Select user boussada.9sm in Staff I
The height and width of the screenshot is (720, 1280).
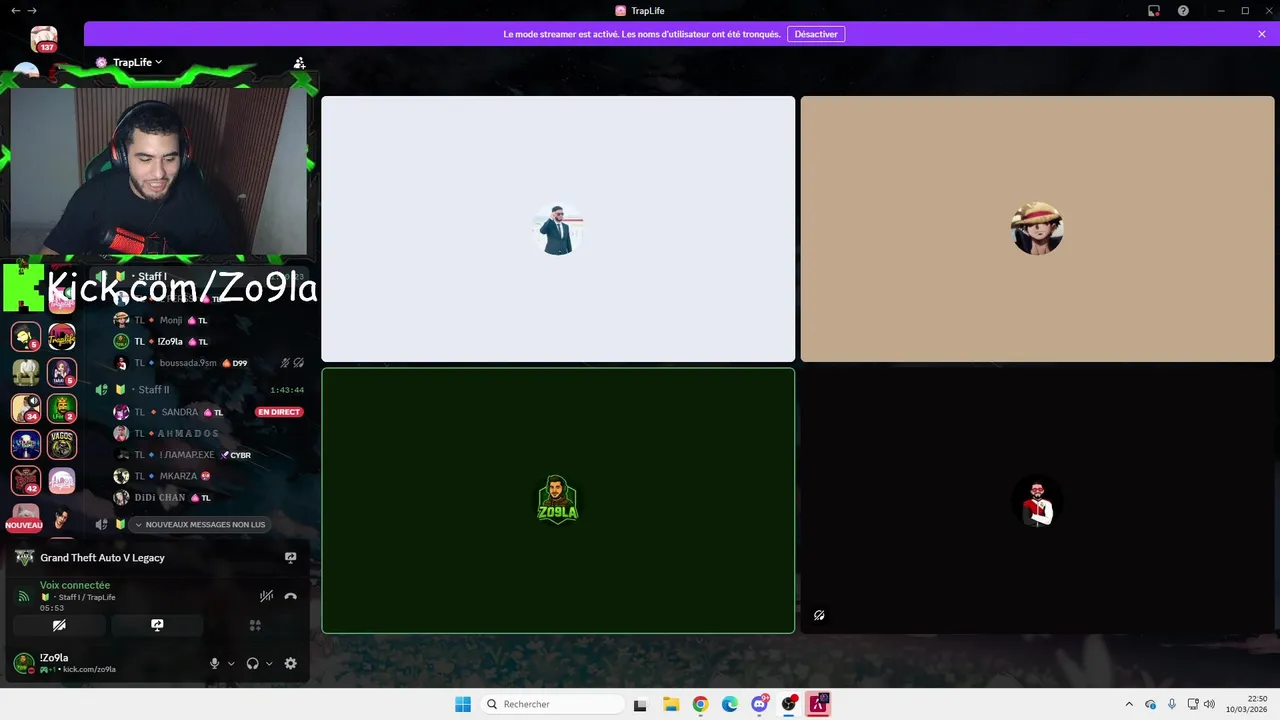[x=190, y=363]
